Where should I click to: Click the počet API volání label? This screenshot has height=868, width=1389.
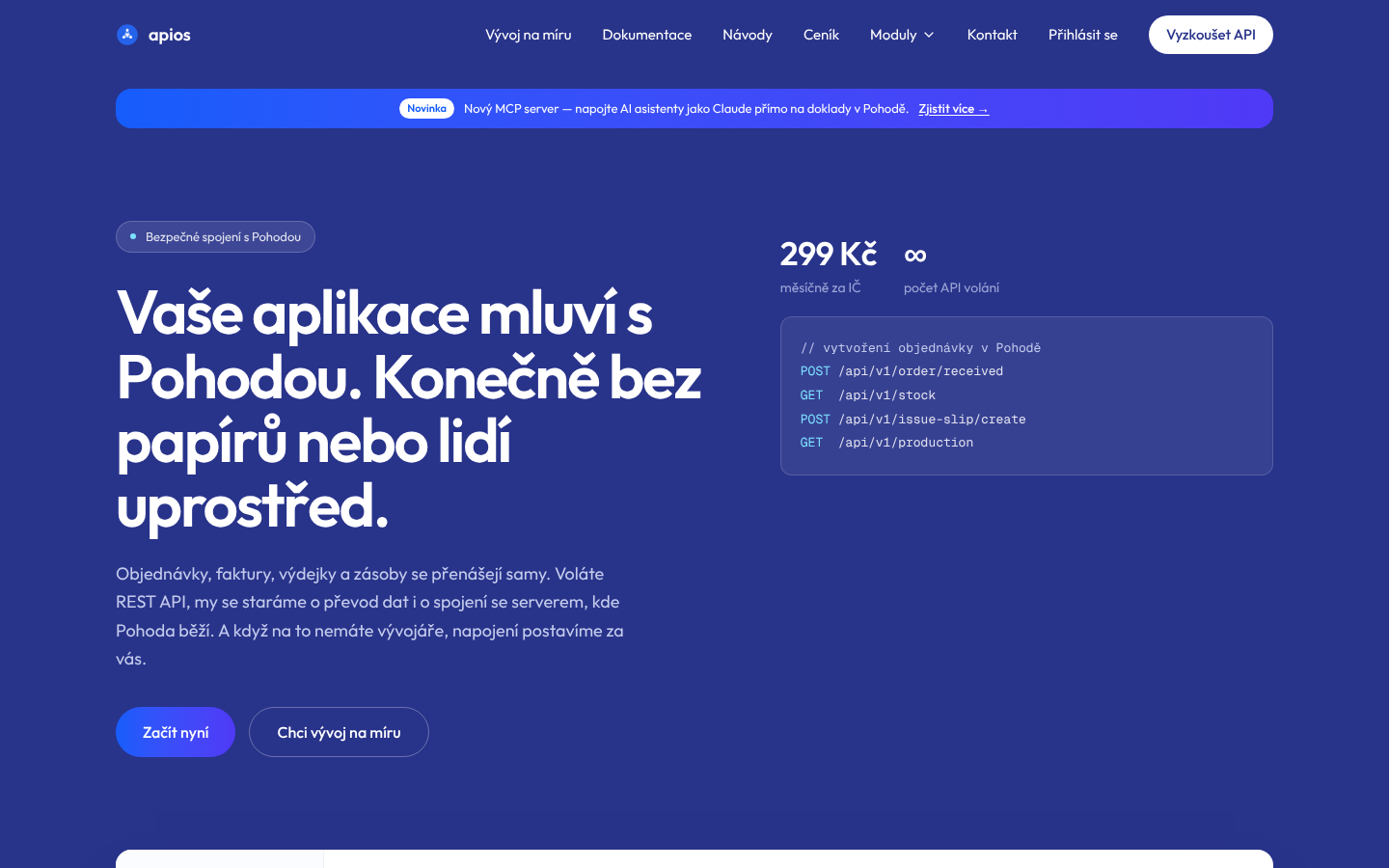(951, 287)
